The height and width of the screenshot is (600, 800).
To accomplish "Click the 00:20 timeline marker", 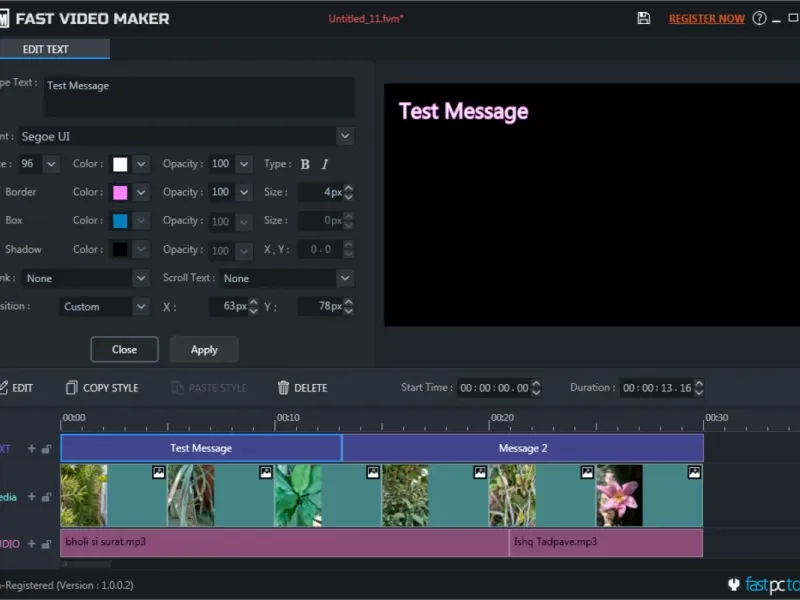I will point(503,417).
